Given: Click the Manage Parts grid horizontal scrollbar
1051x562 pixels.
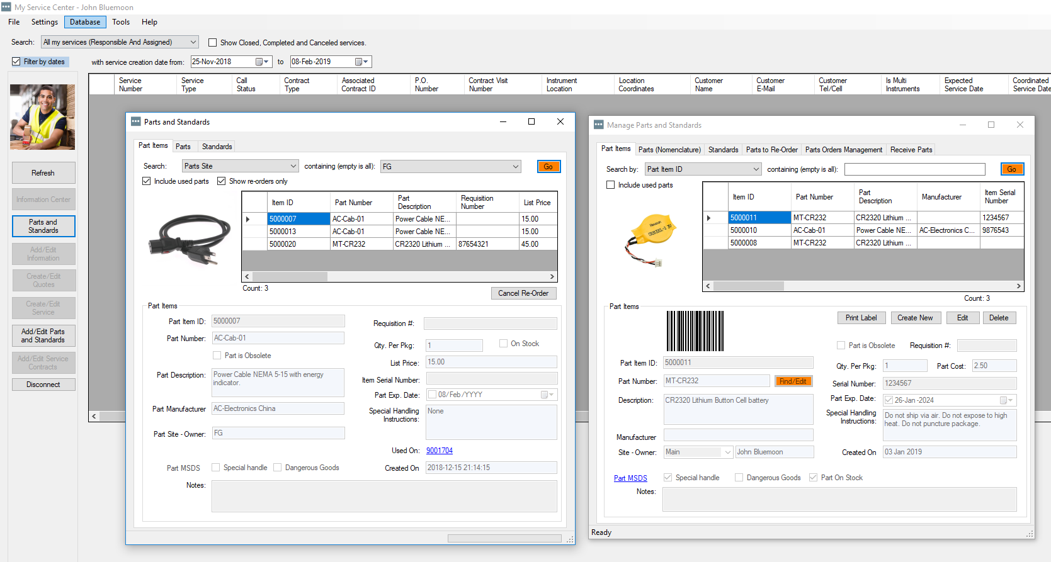Looking at the screenshot, I should click(749, 286).
